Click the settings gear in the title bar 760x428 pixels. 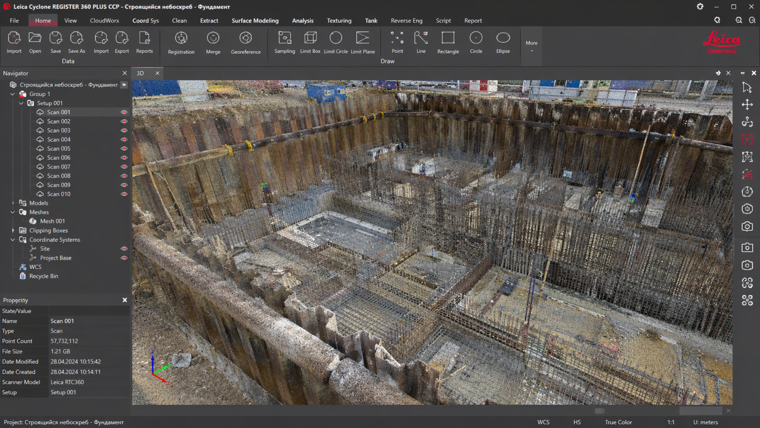click(700, 7)
